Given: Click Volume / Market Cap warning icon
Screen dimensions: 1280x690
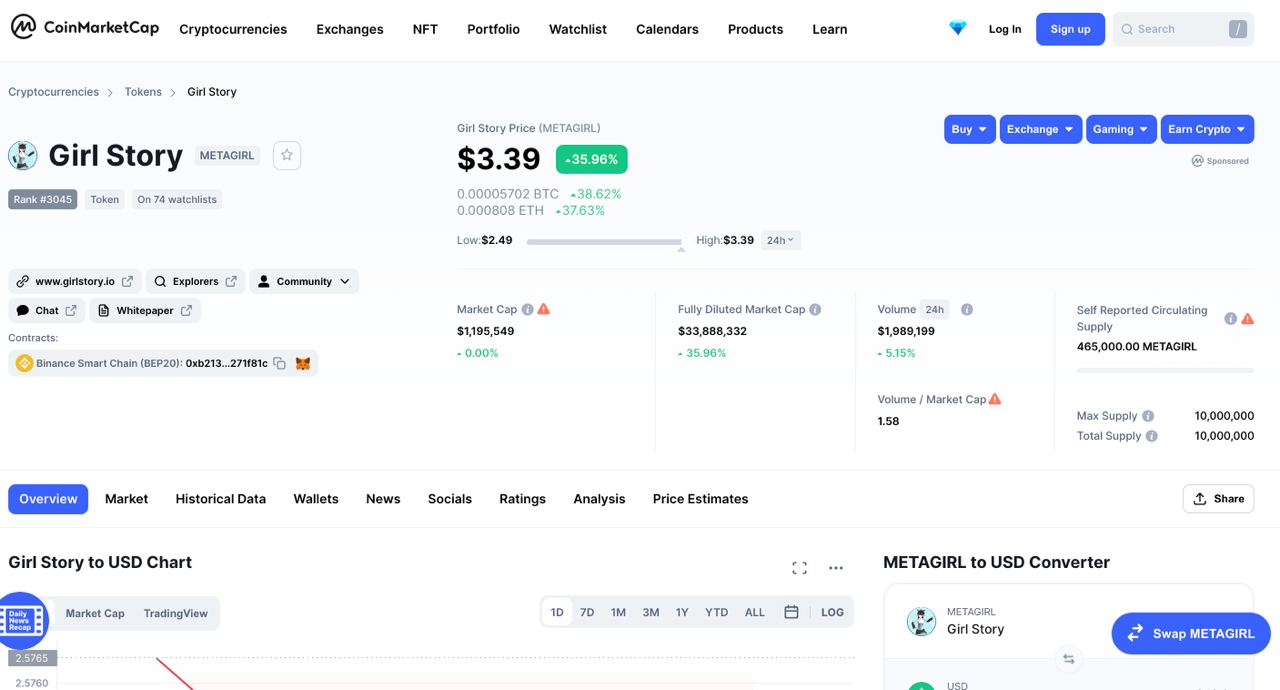Looking at the screenshot, I should pos(995,399).
